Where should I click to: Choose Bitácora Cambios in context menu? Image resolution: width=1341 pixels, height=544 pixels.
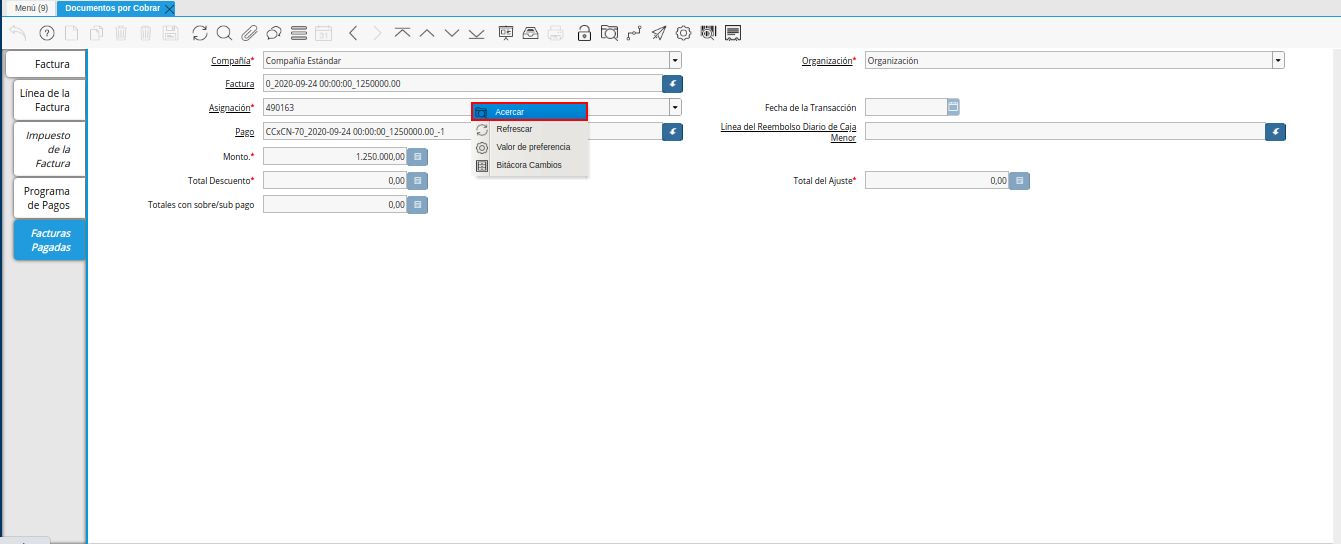coord(529,165)
